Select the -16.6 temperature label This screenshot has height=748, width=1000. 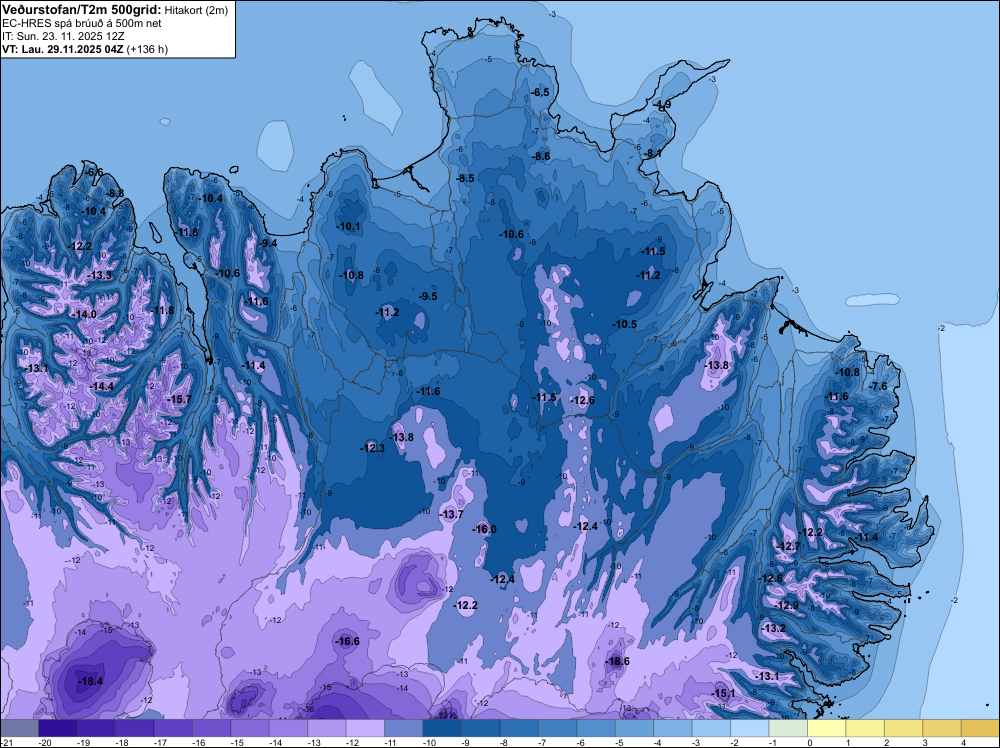[x=347, y=642]
